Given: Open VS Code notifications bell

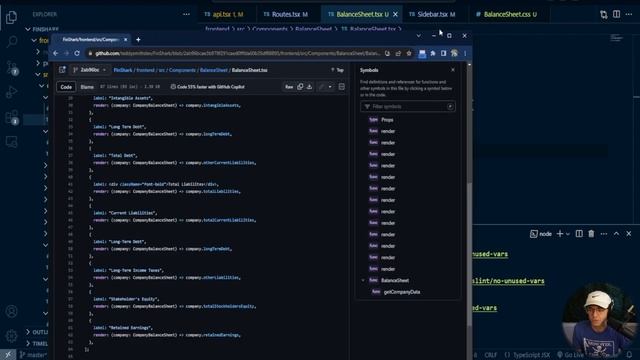Looking at the screenshot, I should pos(629,355).
